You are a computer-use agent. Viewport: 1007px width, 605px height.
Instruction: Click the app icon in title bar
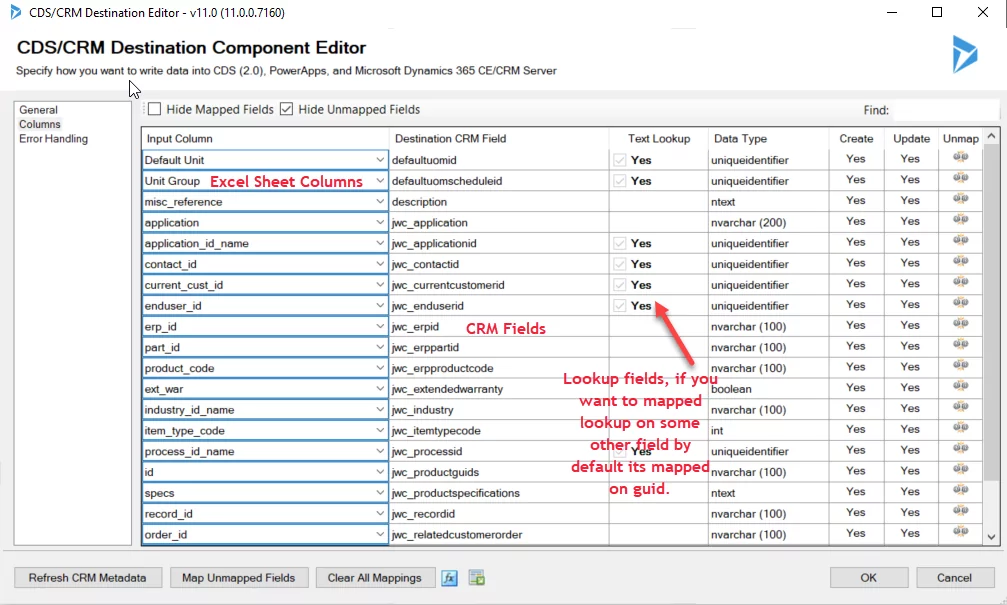[15, 12]
